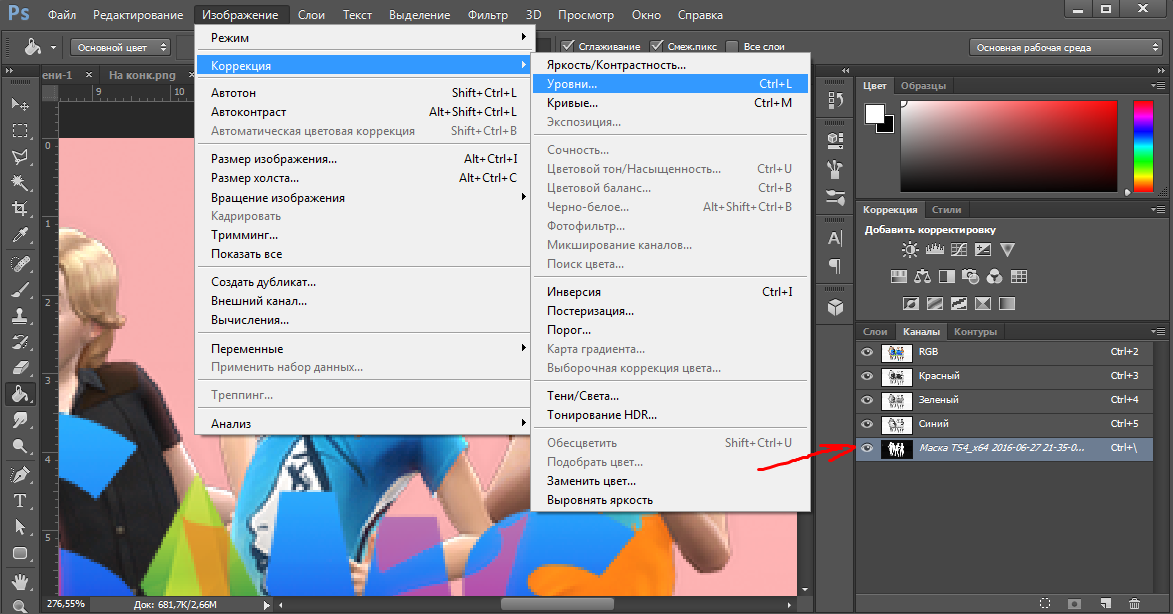Select the Polygonal Lasso tool

[20, 156]
